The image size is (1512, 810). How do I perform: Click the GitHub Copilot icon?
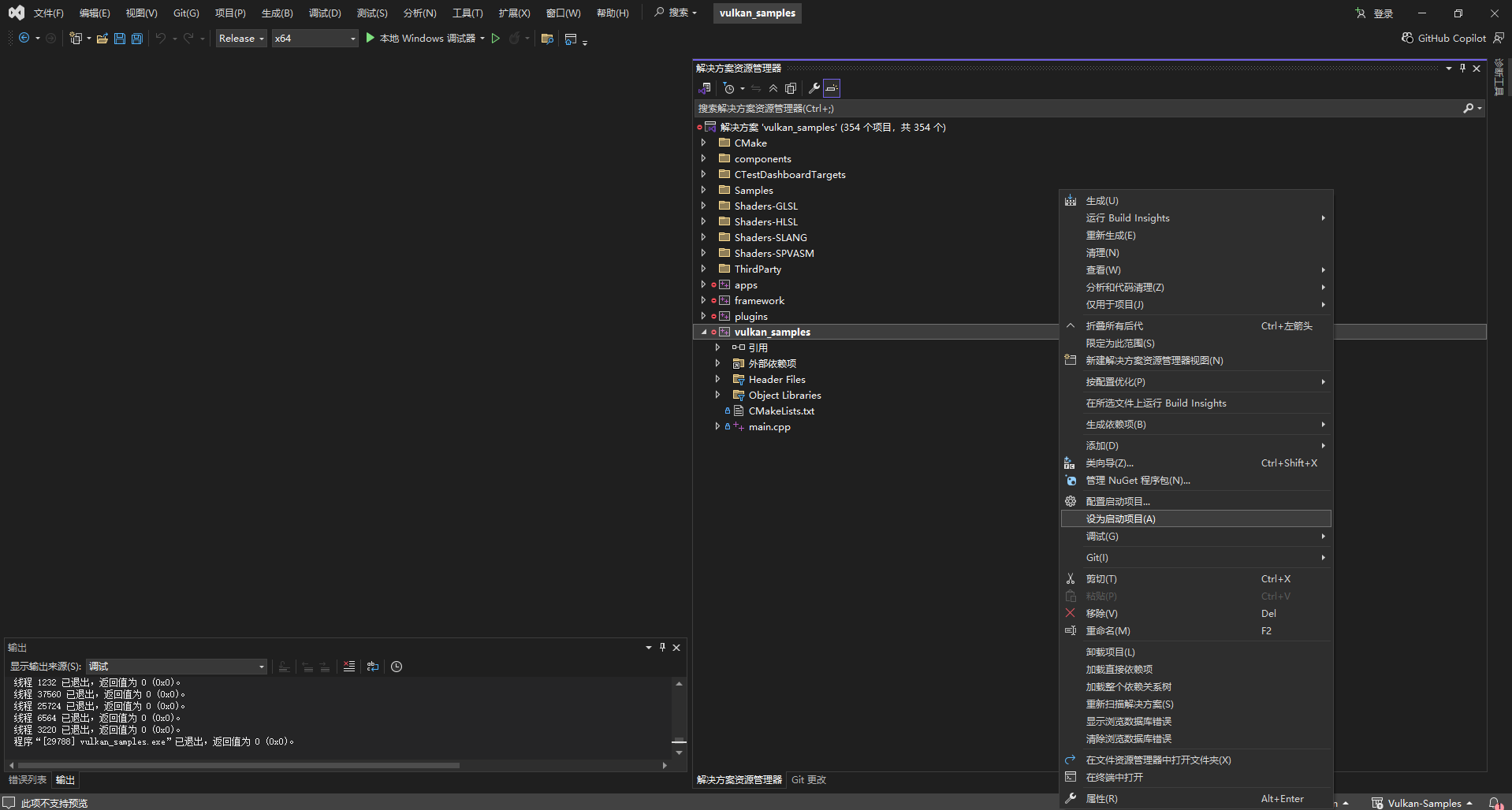[1407, 38]
